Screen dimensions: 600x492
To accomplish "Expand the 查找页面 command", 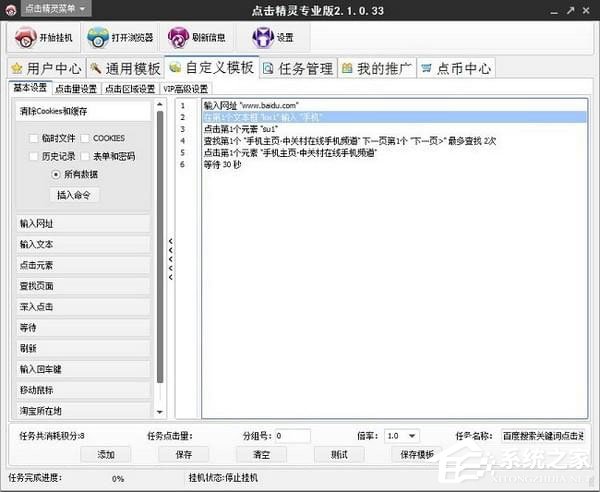I will (83, 286).
